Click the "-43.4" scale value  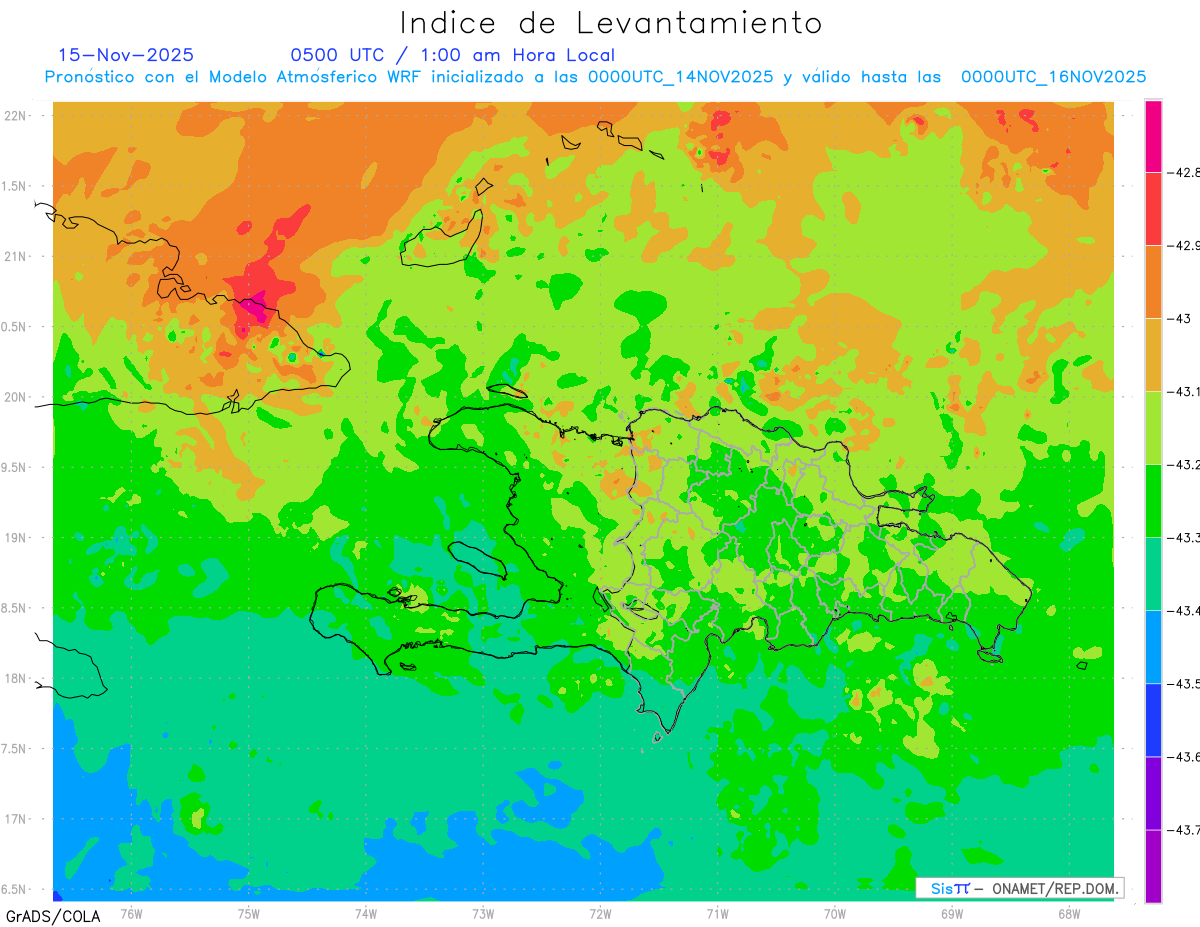tap(1184, 610)
